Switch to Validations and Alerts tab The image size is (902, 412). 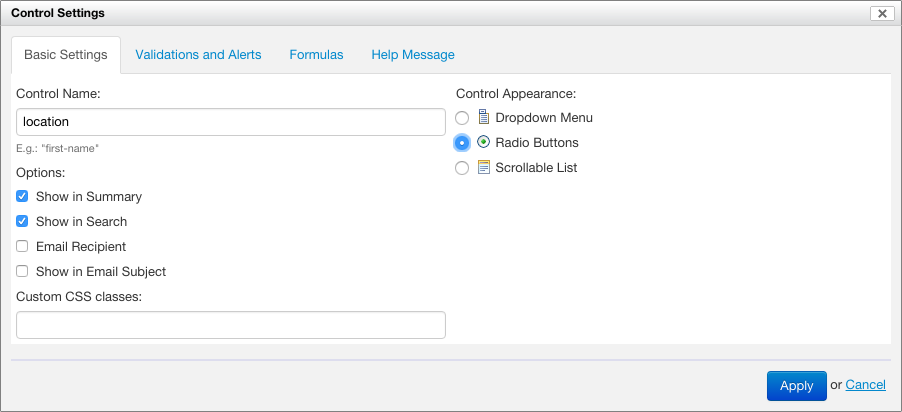(x=198, y=55)
